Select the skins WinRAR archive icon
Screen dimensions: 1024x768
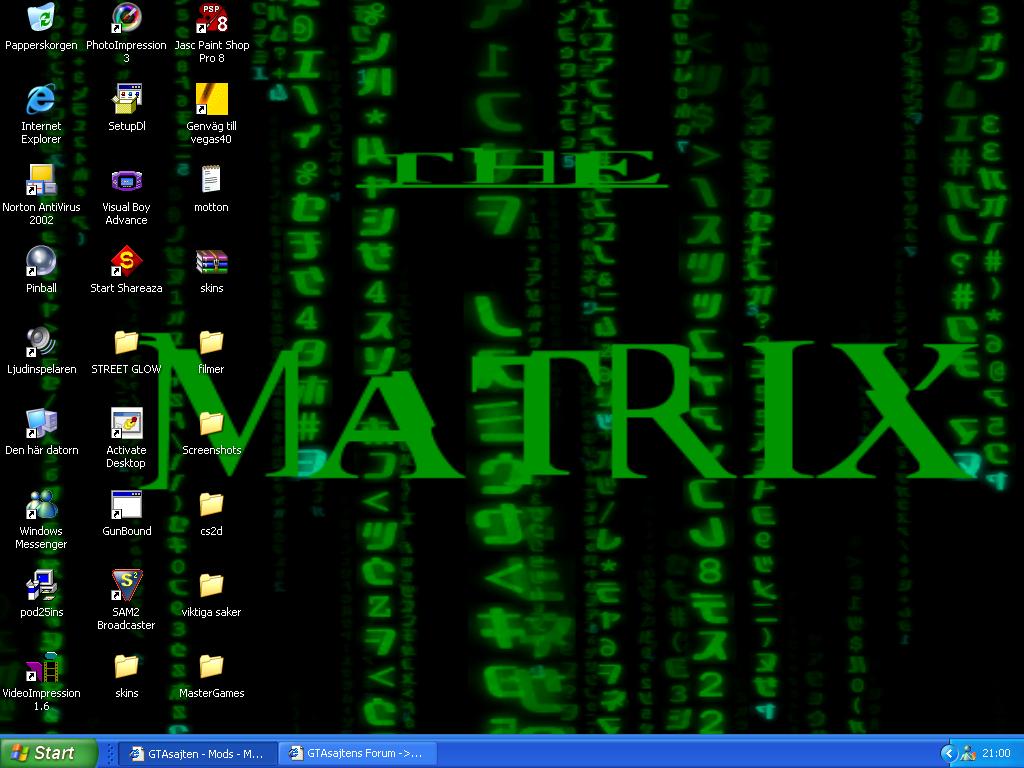tap(211, 261)
